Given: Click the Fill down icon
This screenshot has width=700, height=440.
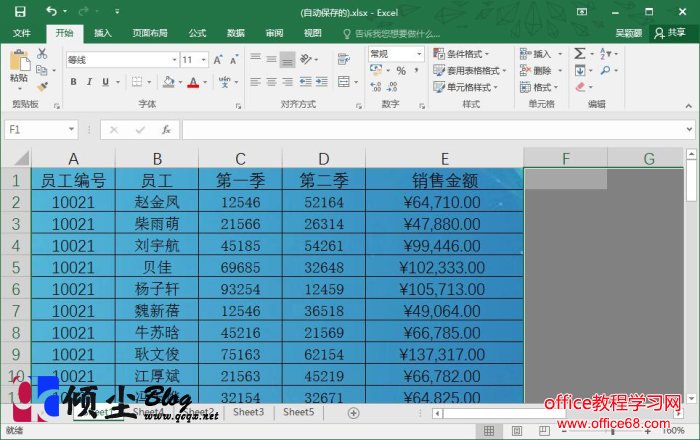Looking at the screenshot, I should pos(580,70).
